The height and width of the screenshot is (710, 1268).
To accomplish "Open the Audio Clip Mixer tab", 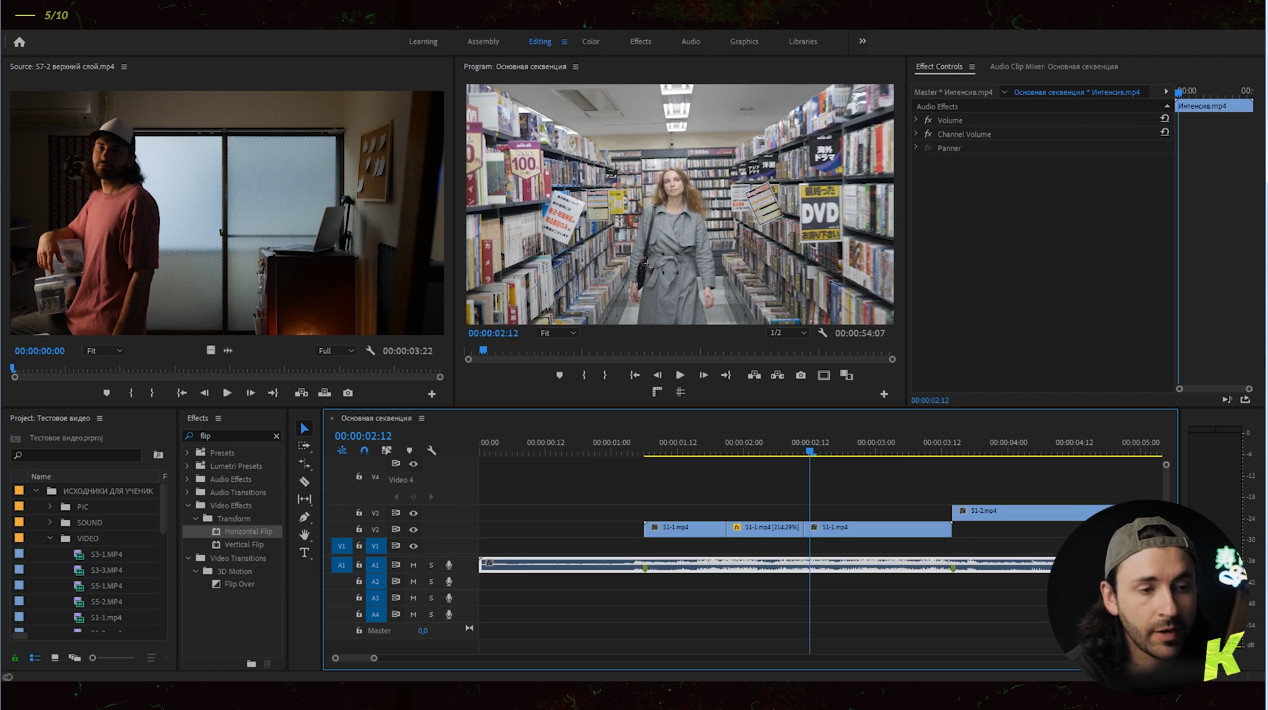I will coord(1053,67).
